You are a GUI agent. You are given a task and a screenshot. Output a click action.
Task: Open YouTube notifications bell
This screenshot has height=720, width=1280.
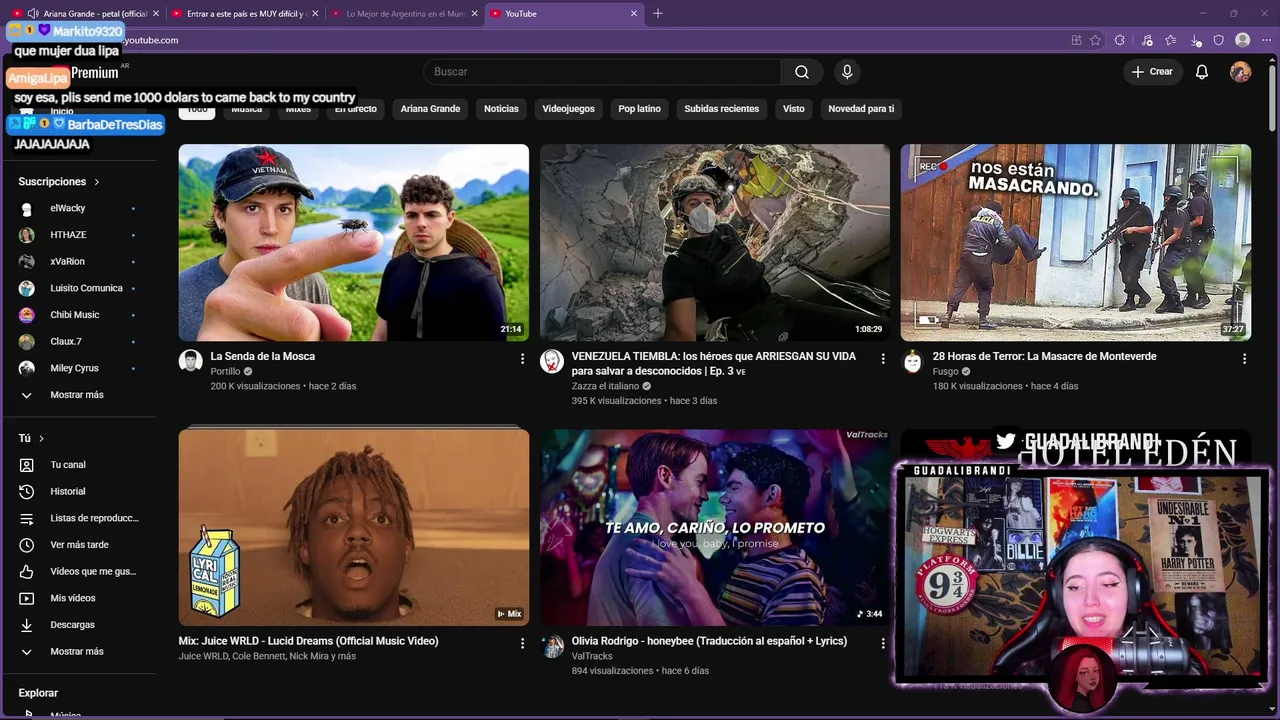point(1202,72)
